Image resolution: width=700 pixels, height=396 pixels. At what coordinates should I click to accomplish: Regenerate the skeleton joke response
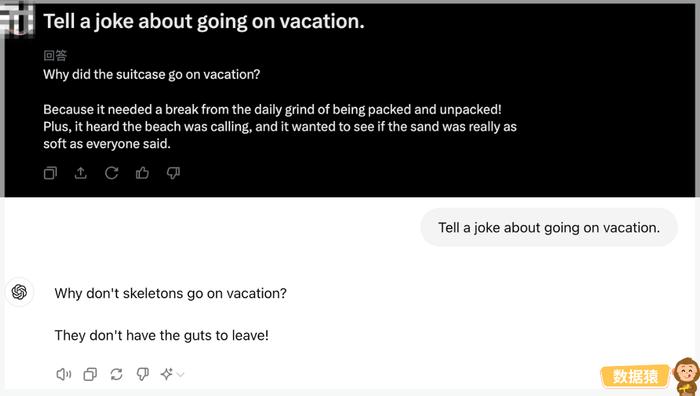pyautogui.click(x=117, y=374)
